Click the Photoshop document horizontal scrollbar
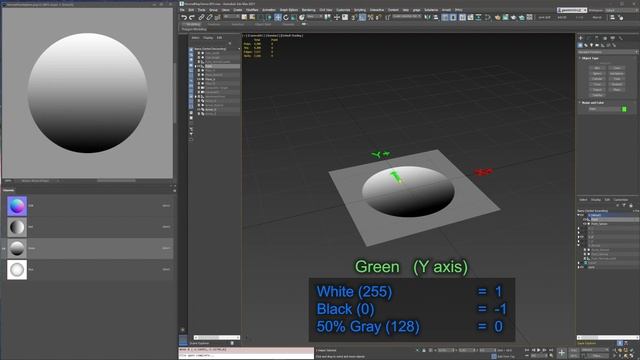Viewport: 640px width, 360px height. (x=116, y=180)
